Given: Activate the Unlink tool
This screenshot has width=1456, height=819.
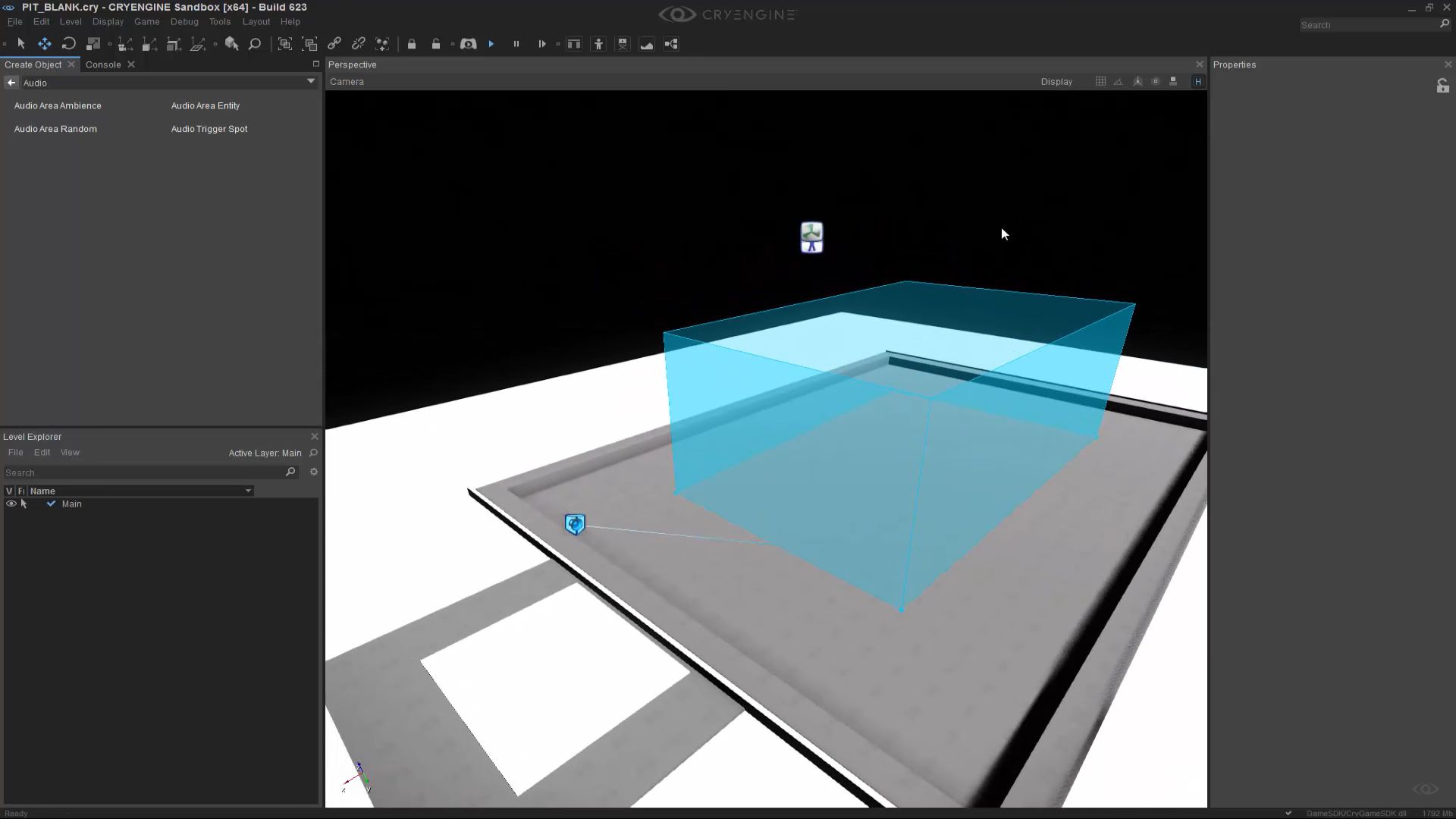Looking at the screenshot, I should point(358,44).
